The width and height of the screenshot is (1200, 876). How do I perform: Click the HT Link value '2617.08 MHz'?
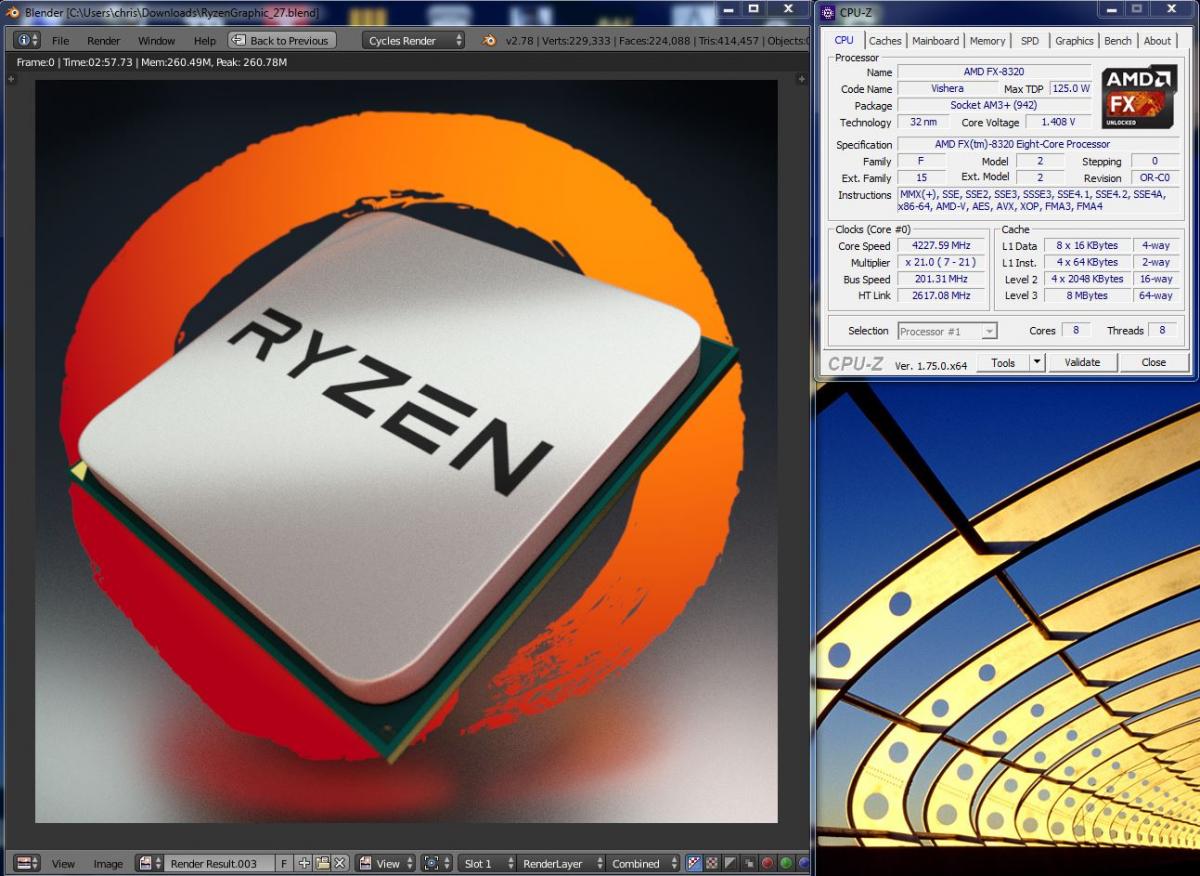940,295
